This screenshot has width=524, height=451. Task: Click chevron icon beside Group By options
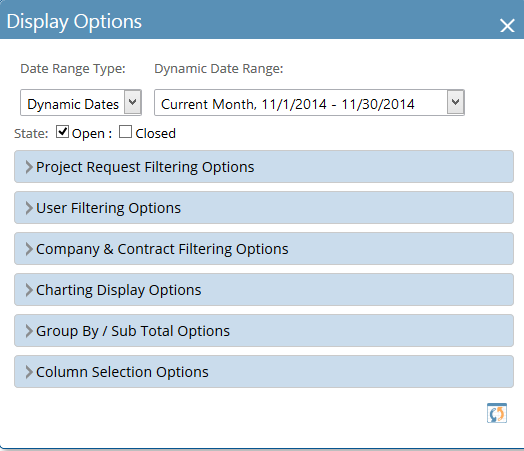tap(29, 331)
